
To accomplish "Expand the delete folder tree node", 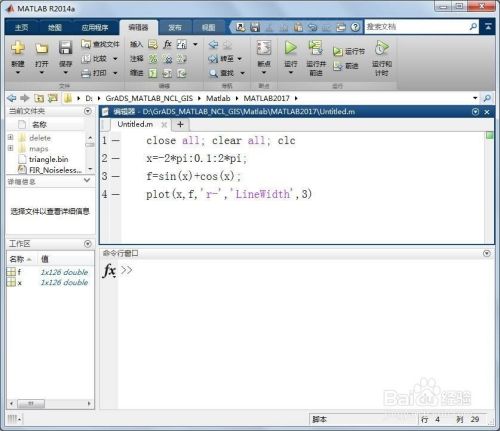I will click(11, 137).
